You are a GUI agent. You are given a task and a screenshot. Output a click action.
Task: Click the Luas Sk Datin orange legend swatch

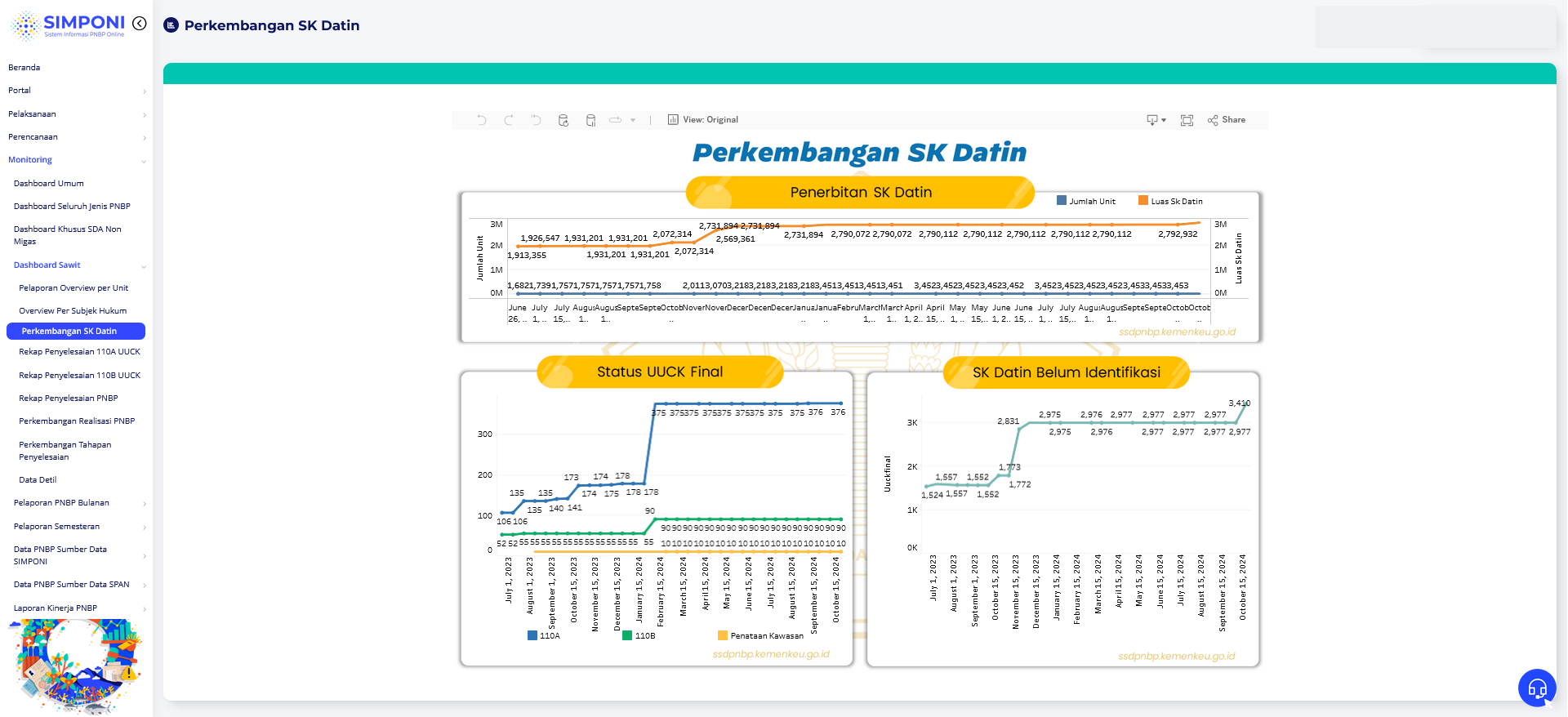point(1143,200)
